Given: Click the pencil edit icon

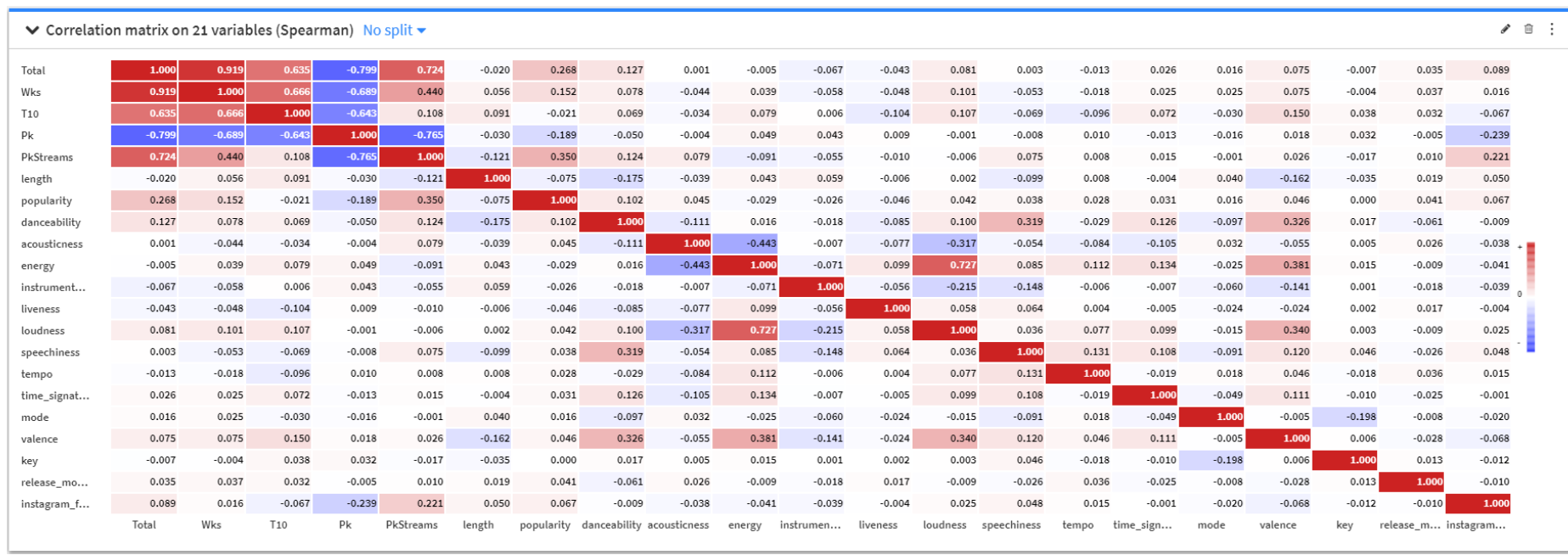Looking at the screenshot, I should 1505,29.
